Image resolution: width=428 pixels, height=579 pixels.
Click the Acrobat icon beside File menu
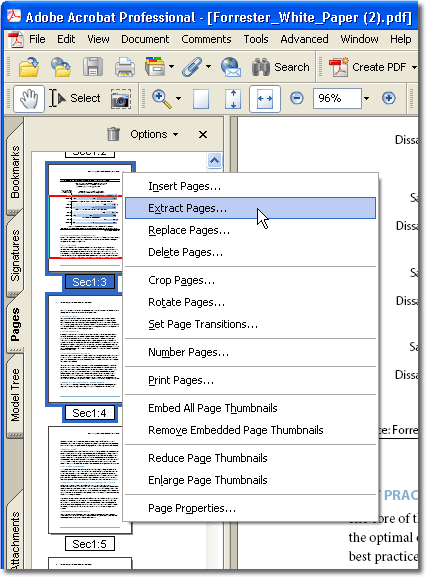coord(16,39)
